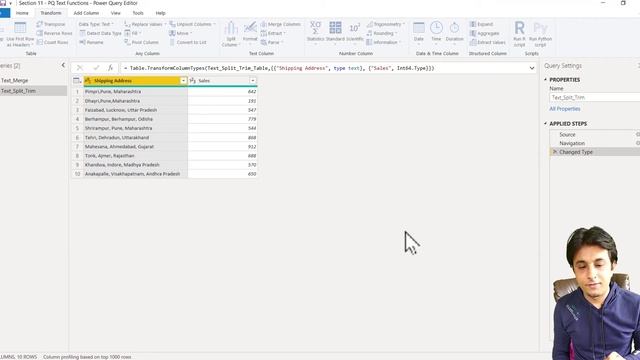Image resolution: width=640 pixels, height=360 pixels.
Task: Click the Convert to List icon
Action: (x=172, y=42)
